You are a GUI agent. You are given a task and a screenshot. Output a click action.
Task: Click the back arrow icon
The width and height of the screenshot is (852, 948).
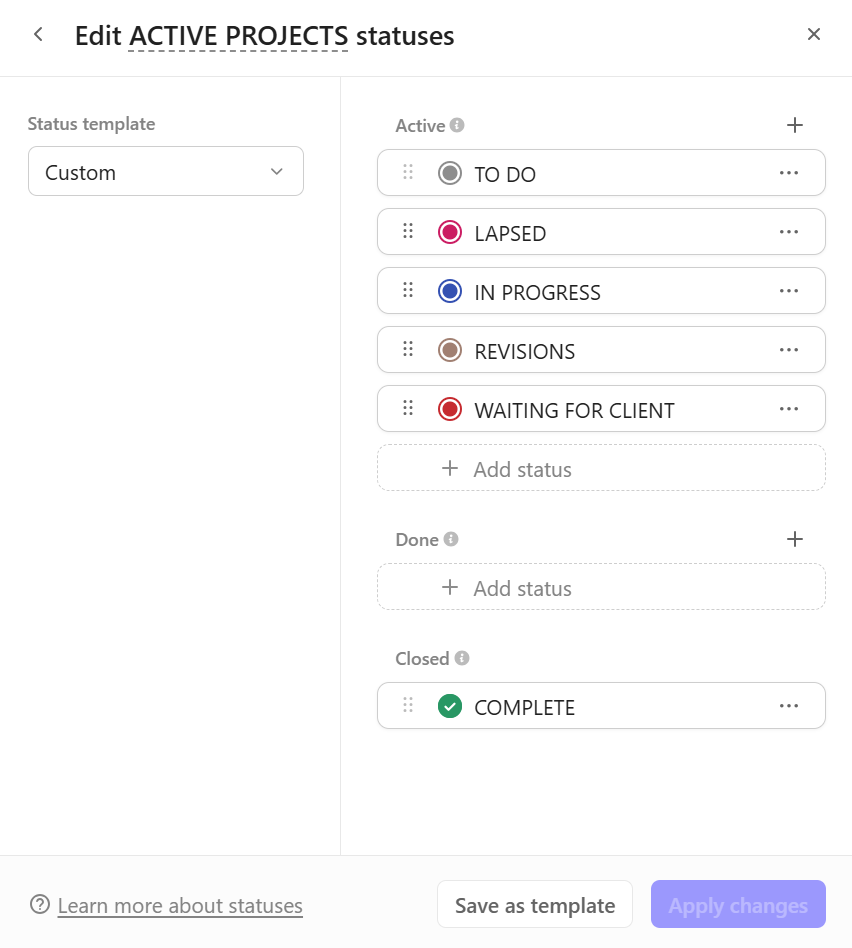point(38,35)
